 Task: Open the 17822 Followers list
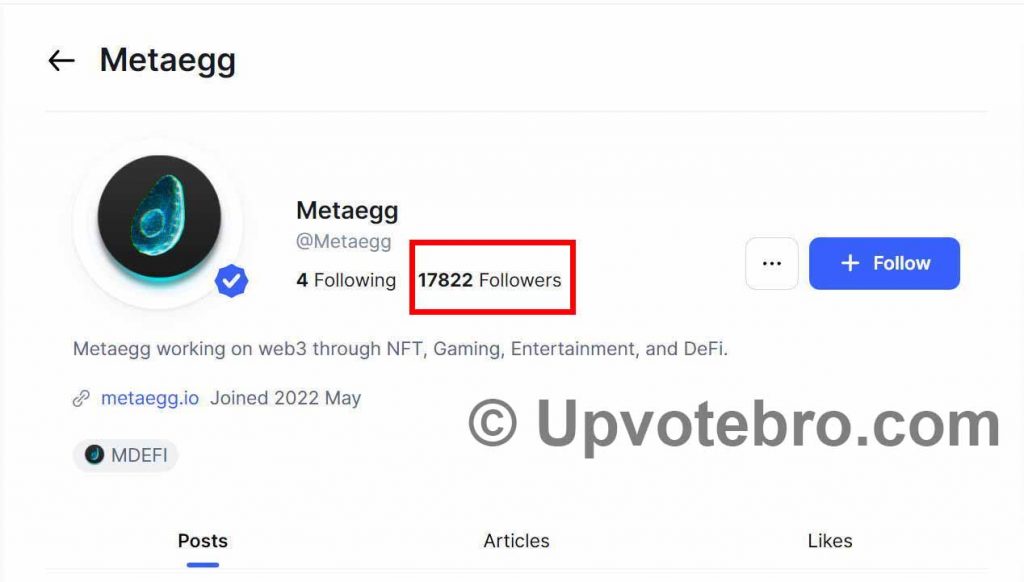tap(490, 280)
